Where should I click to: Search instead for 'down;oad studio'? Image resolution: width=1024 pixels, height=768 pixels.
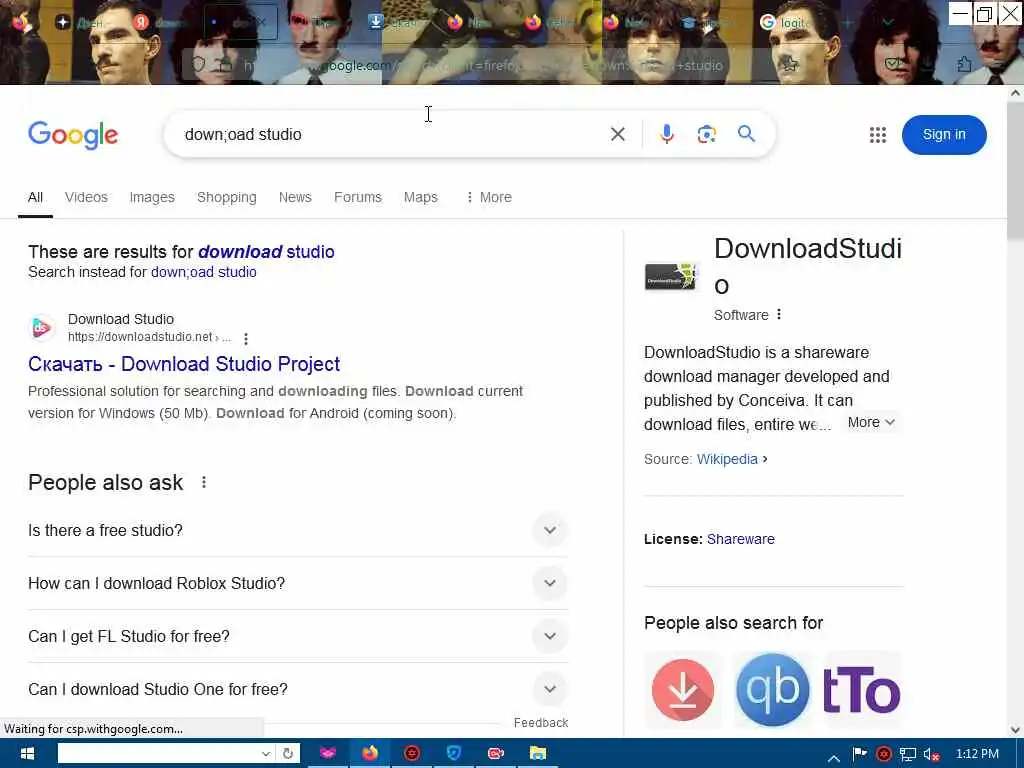(204, 272)
